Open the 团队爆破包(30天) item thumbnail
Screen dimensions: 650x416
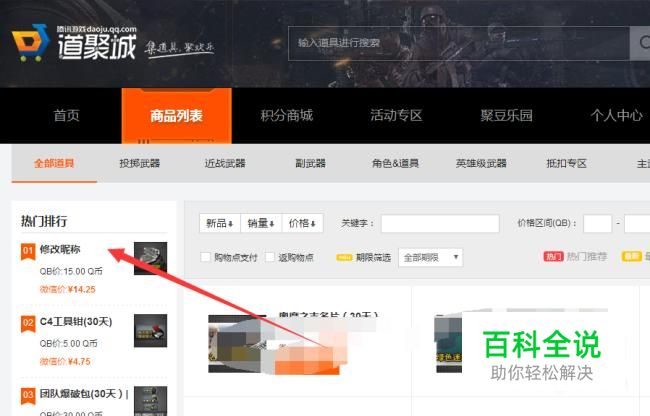[150, 401]
